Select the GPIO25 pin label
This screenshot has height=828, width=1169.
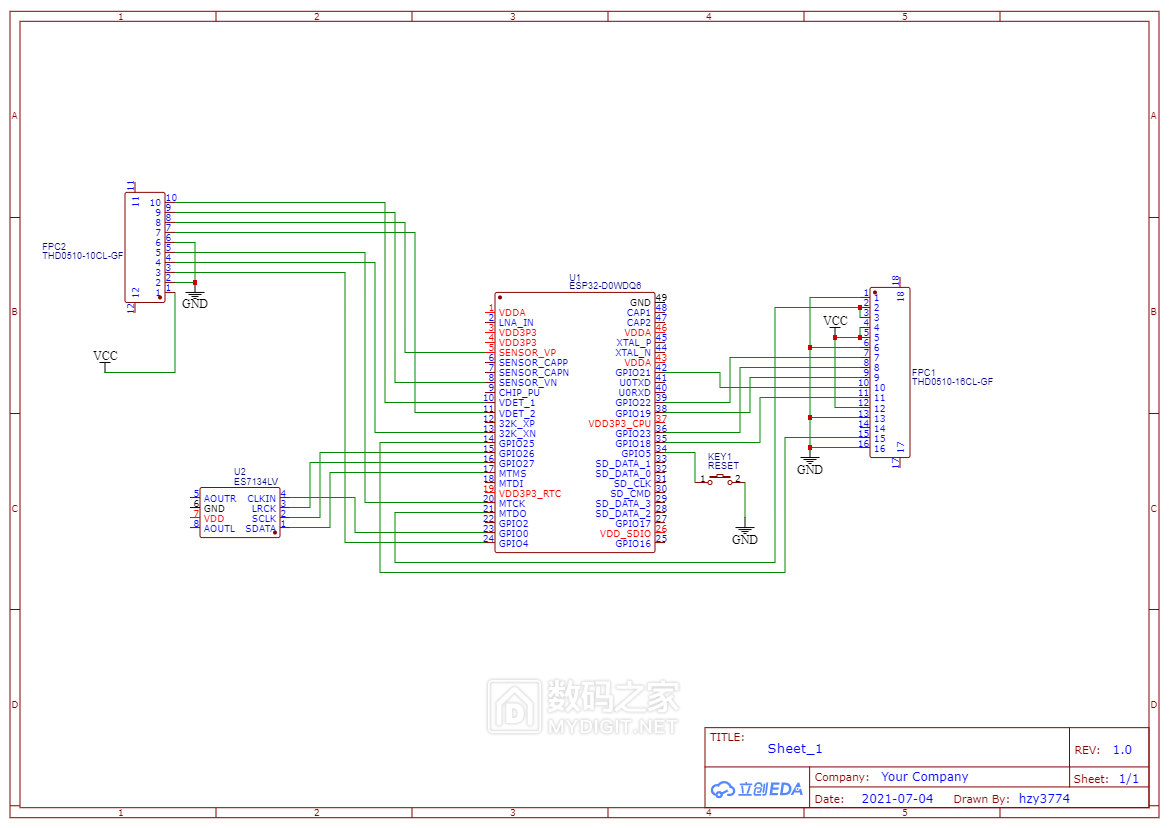(x=516, y=443)
